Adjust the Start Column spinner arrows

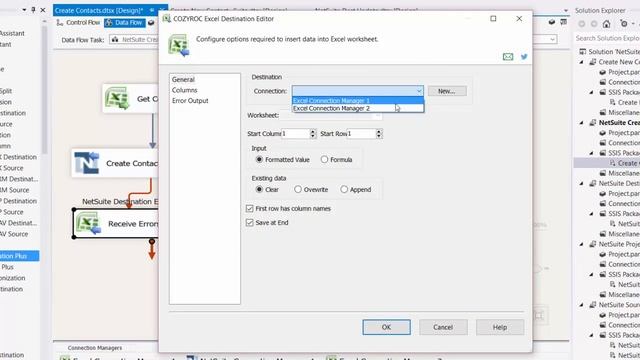313,133
